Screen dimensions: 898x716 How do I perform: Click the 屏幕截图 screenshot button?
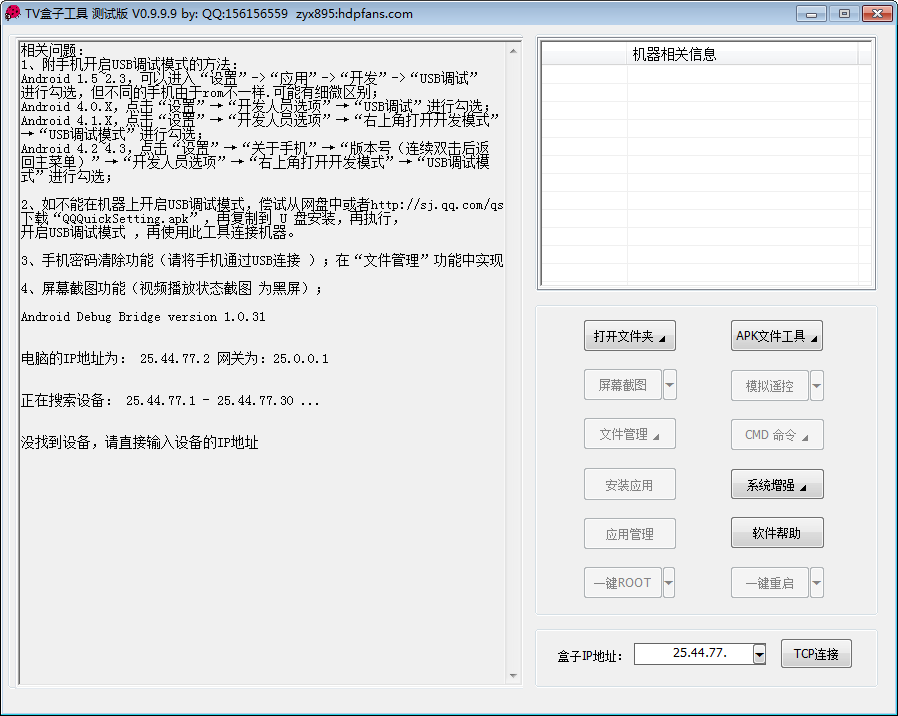623,385
